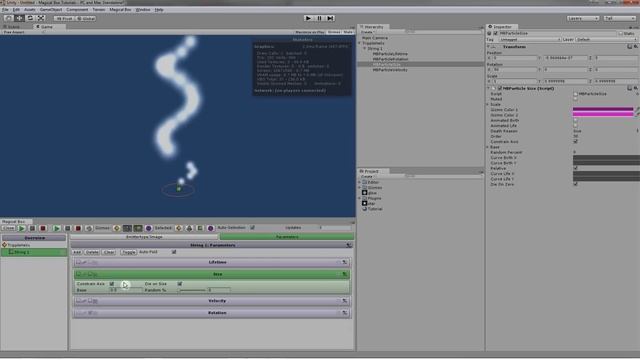Click purple circle icon after Gizmos group

tap(149, 229)
